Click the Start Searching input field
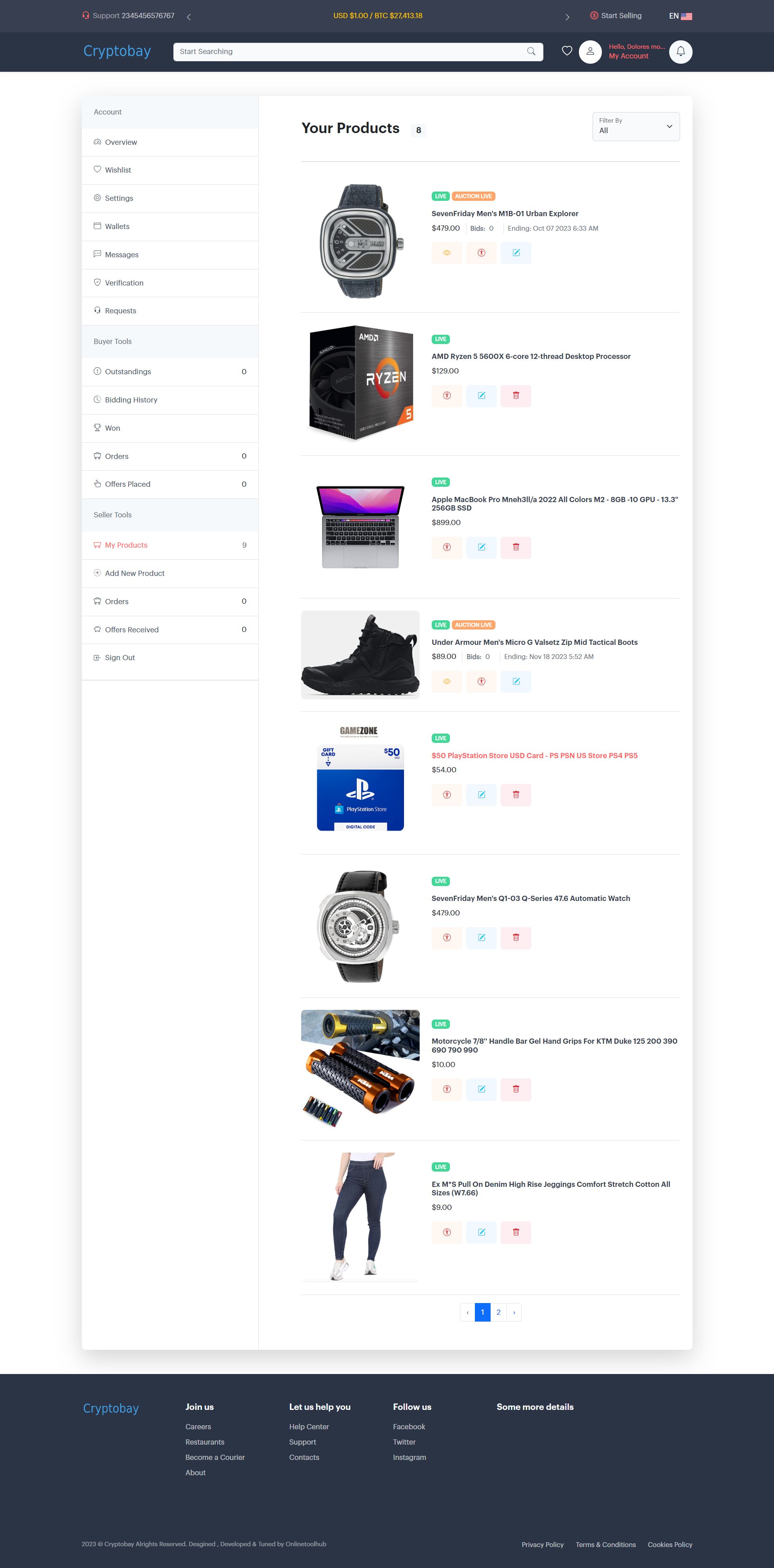 pyautogui.click(x=358, y=52)
